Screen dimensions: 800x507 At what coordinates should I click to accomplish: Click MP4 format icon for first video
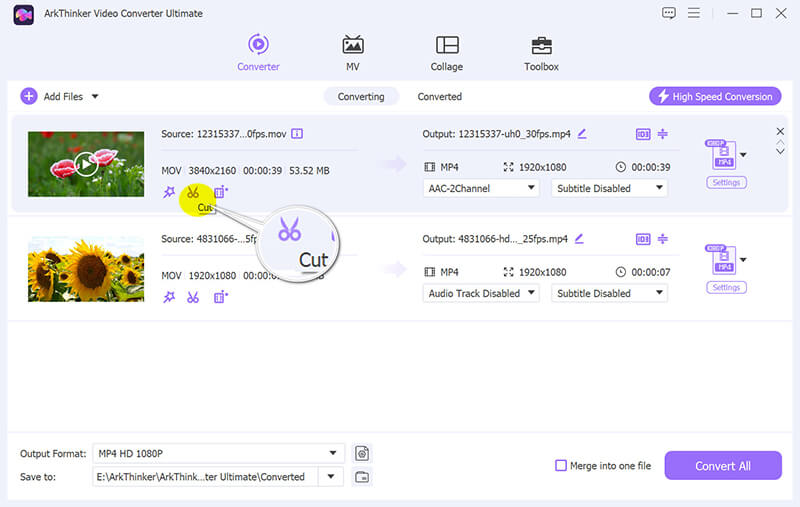click(x=721, y=154)
